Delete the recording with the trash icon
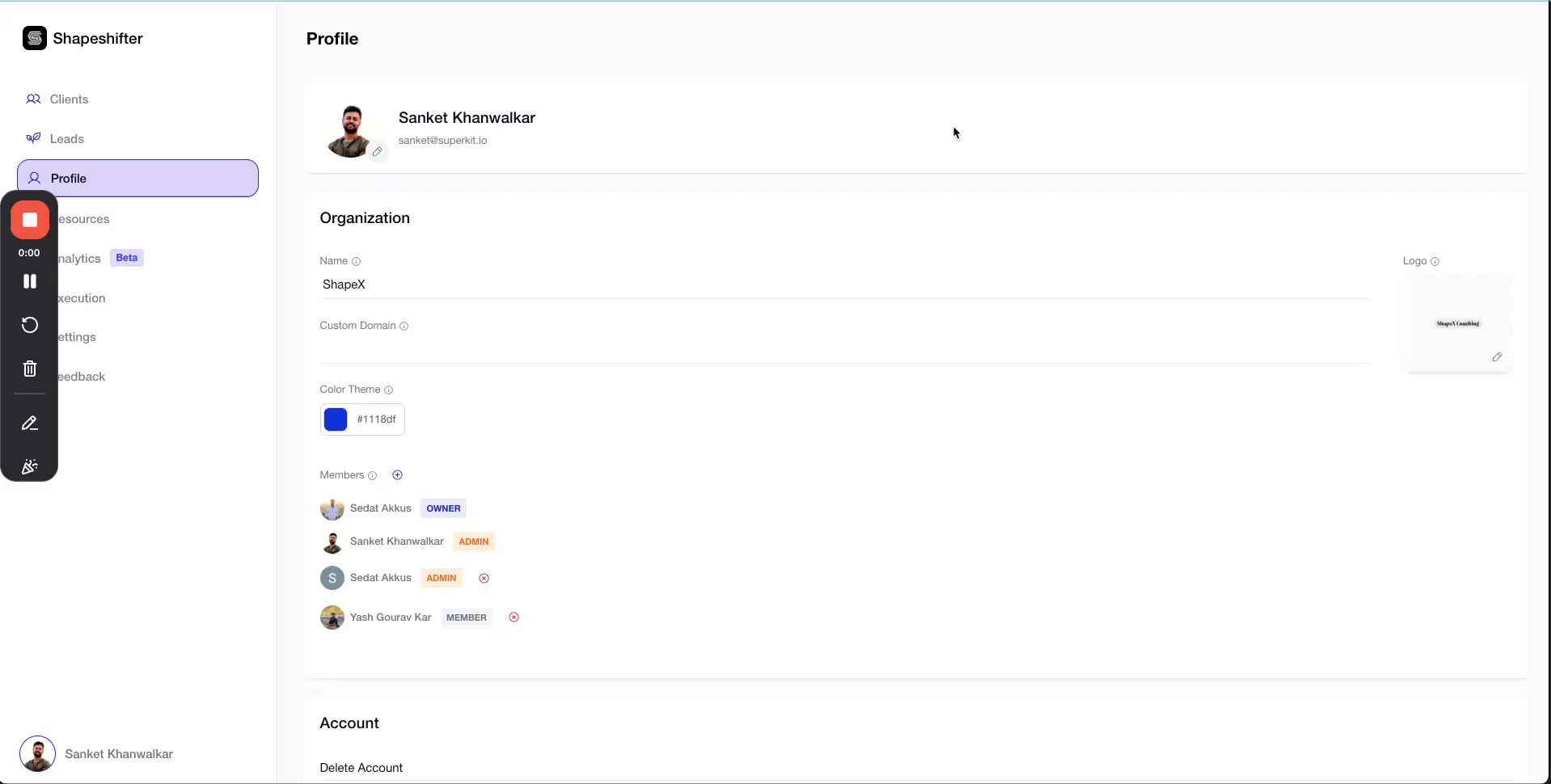Image resolution: width=1551 pixels, height=784 pixels. point(29,368)
